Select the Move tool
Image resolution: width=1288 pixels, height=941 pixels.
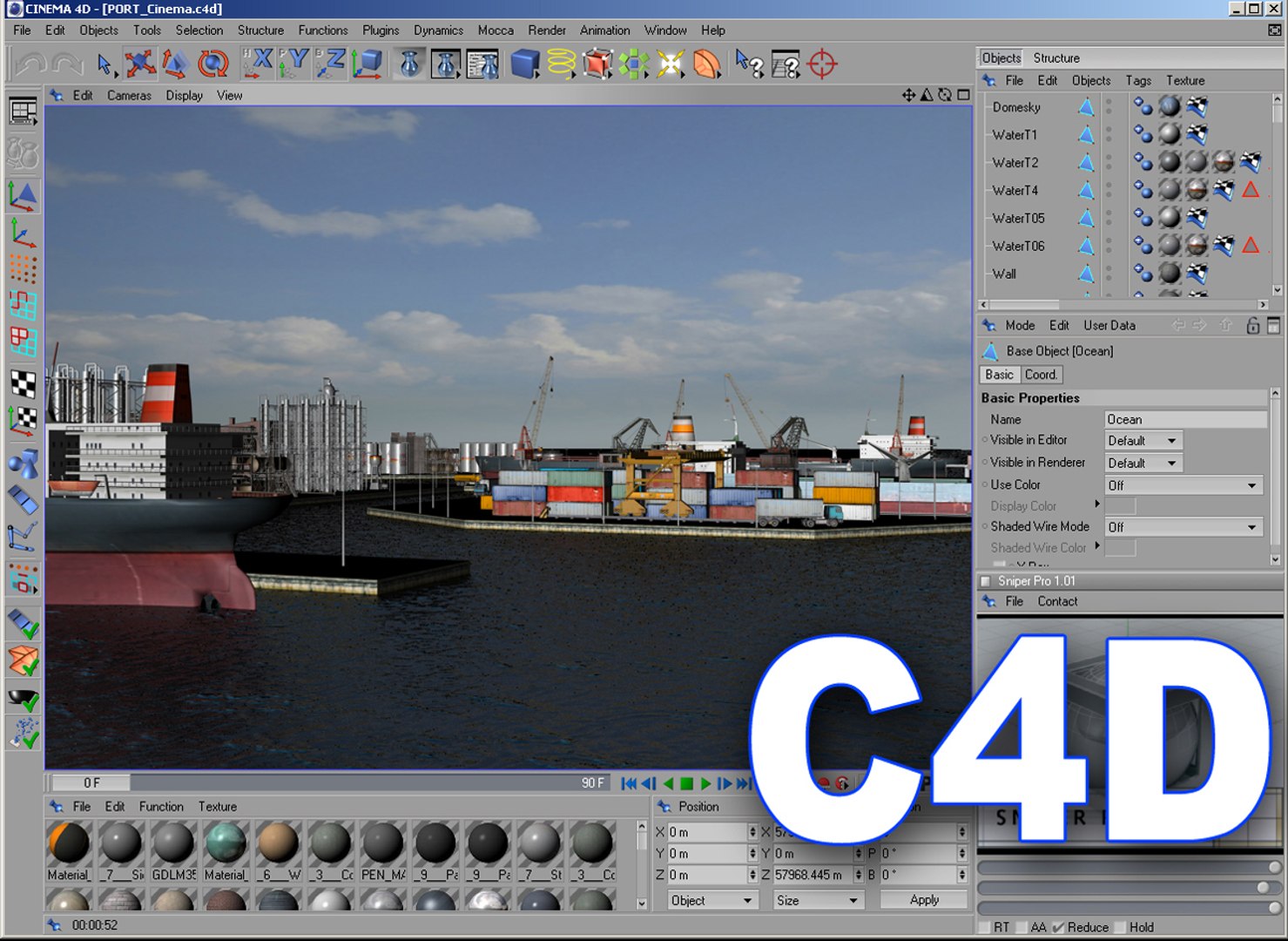[139, 64]
